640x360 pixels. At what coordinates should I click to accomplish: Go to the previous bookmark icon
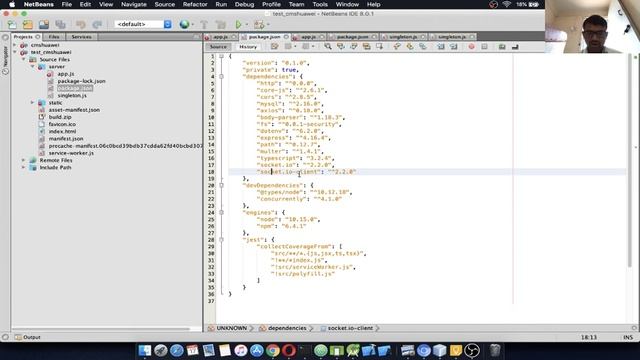click(x=397, y=47)
